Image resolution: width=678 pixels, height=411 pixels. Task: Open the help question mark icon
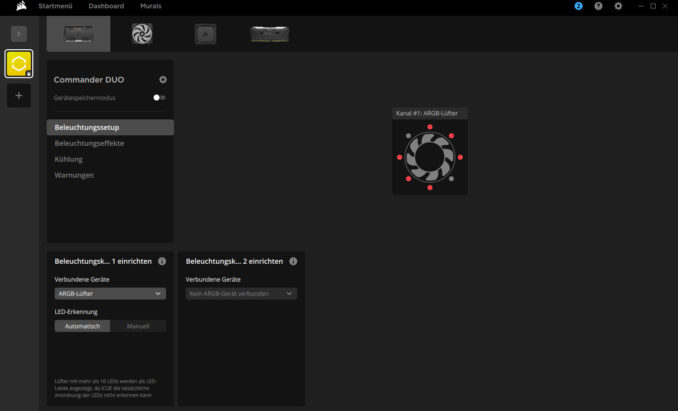click(x=598, y=6)
